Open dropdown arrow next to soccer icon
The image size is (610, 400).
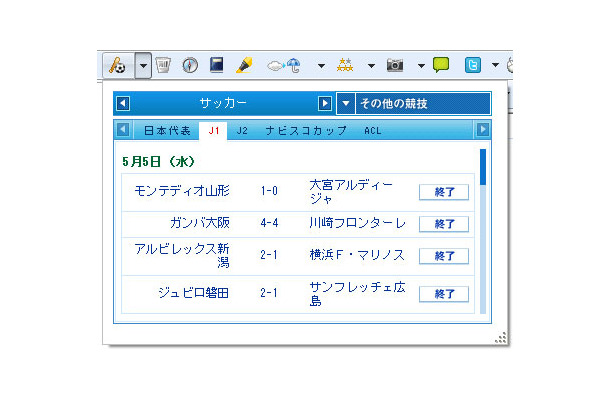tap(143, 65)
